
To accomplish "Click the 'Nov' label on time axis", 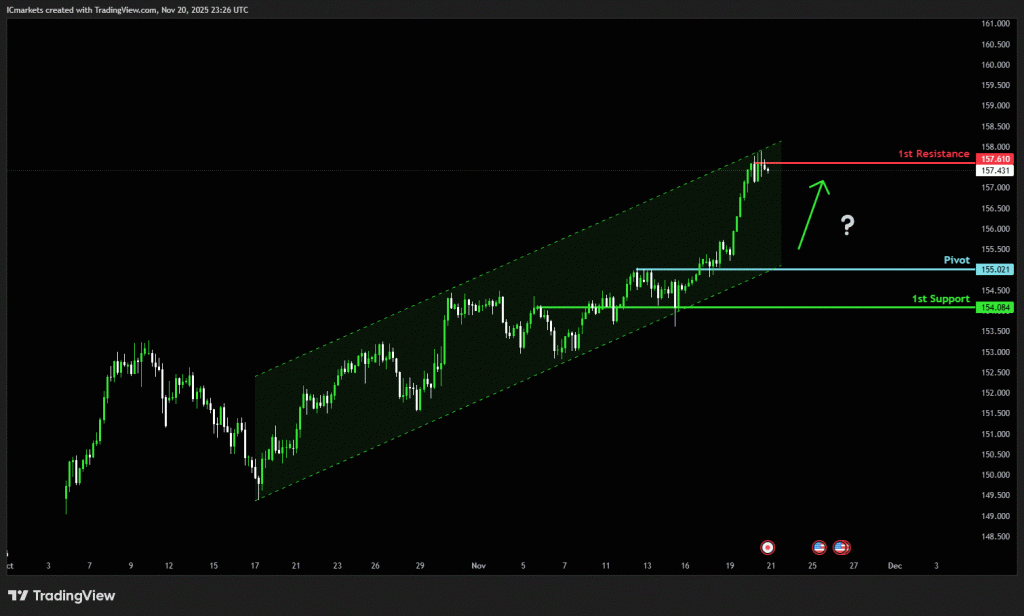I will point(477,565).
